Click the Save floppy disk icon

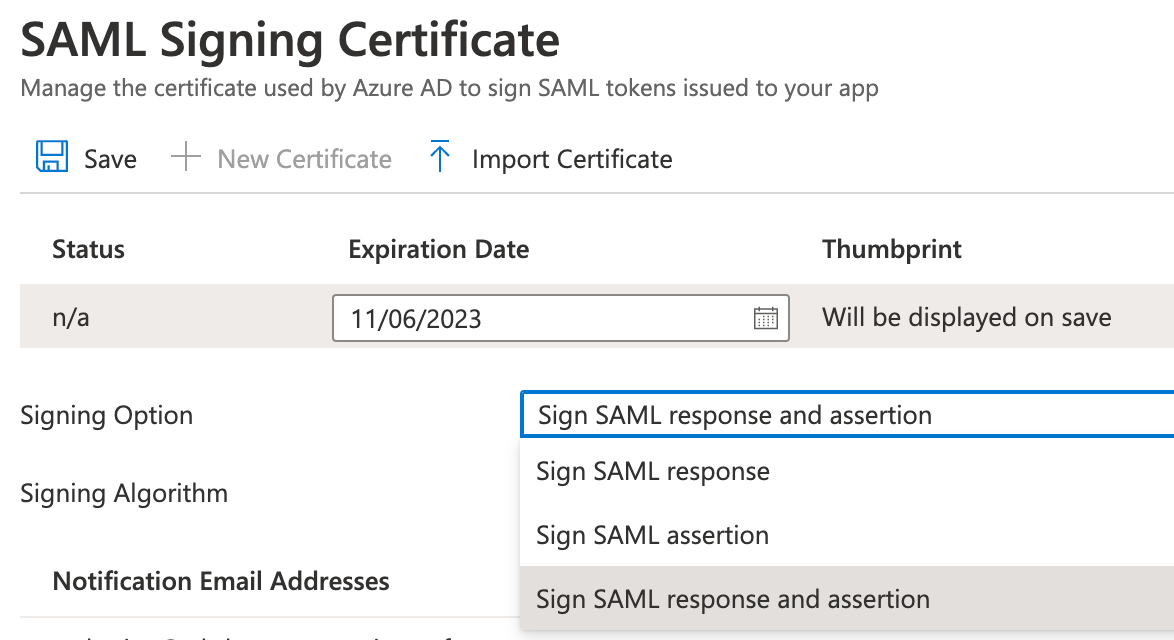[x=52, y=158]
